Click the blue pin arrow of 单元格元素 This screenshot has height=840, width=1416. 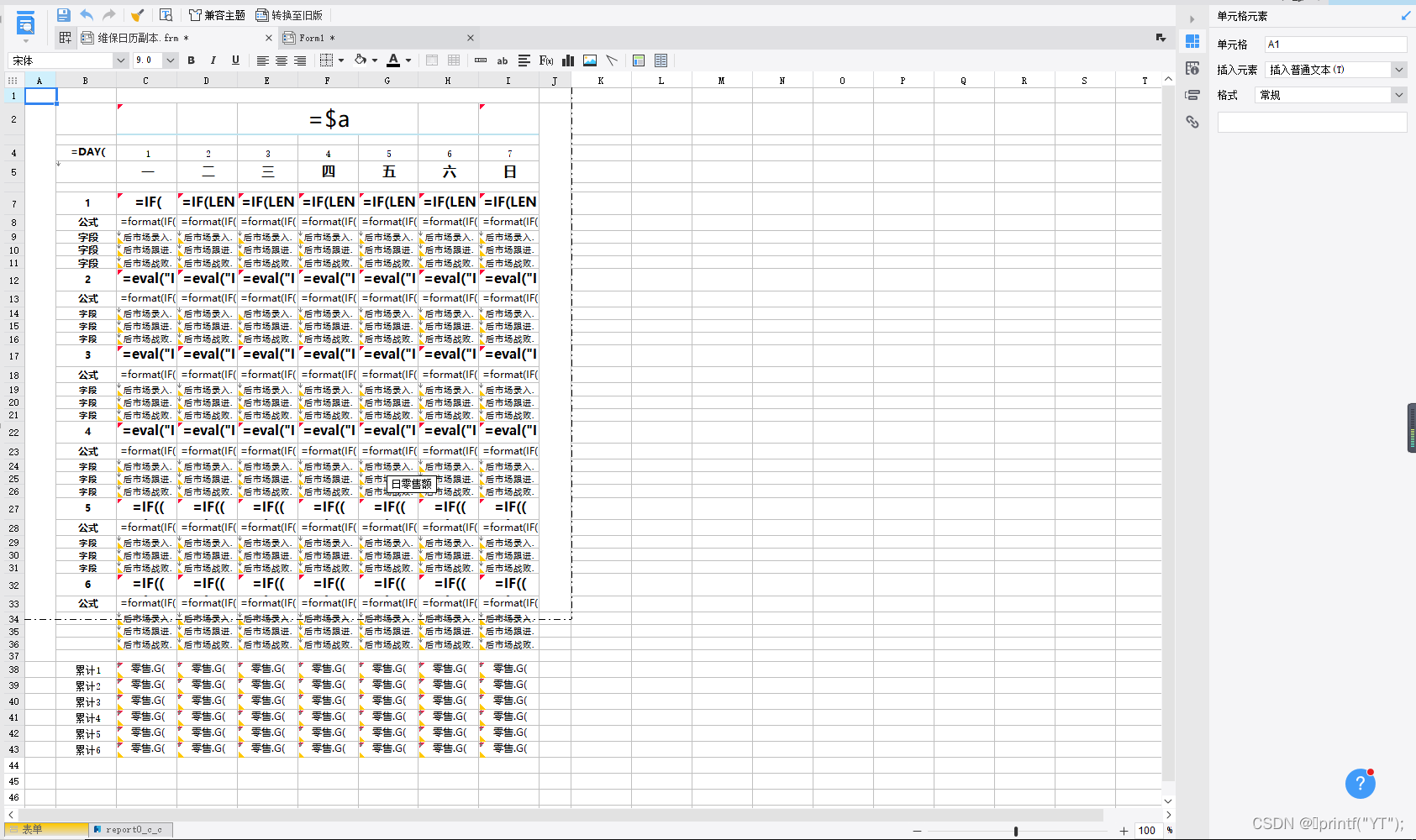click(1406, 16)
